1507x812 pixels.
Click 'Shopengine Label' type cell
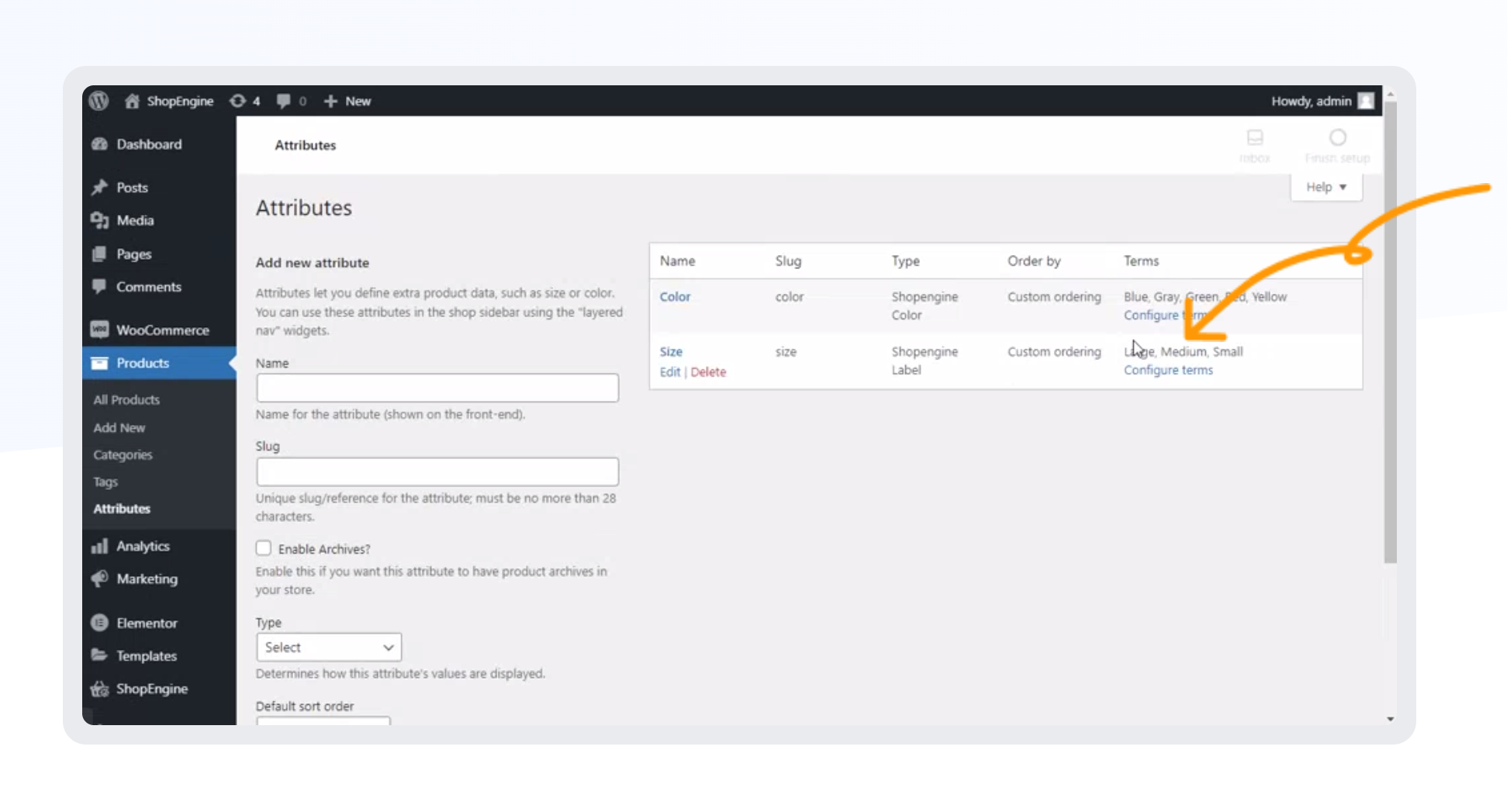pos(925,361)
